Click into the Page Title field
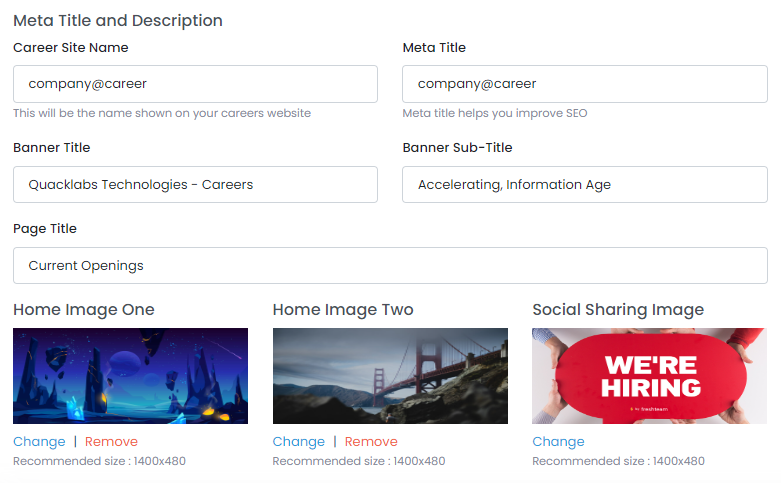Viewport: 781px width, 483px height. pyautogui.click(x=390, y=265)
